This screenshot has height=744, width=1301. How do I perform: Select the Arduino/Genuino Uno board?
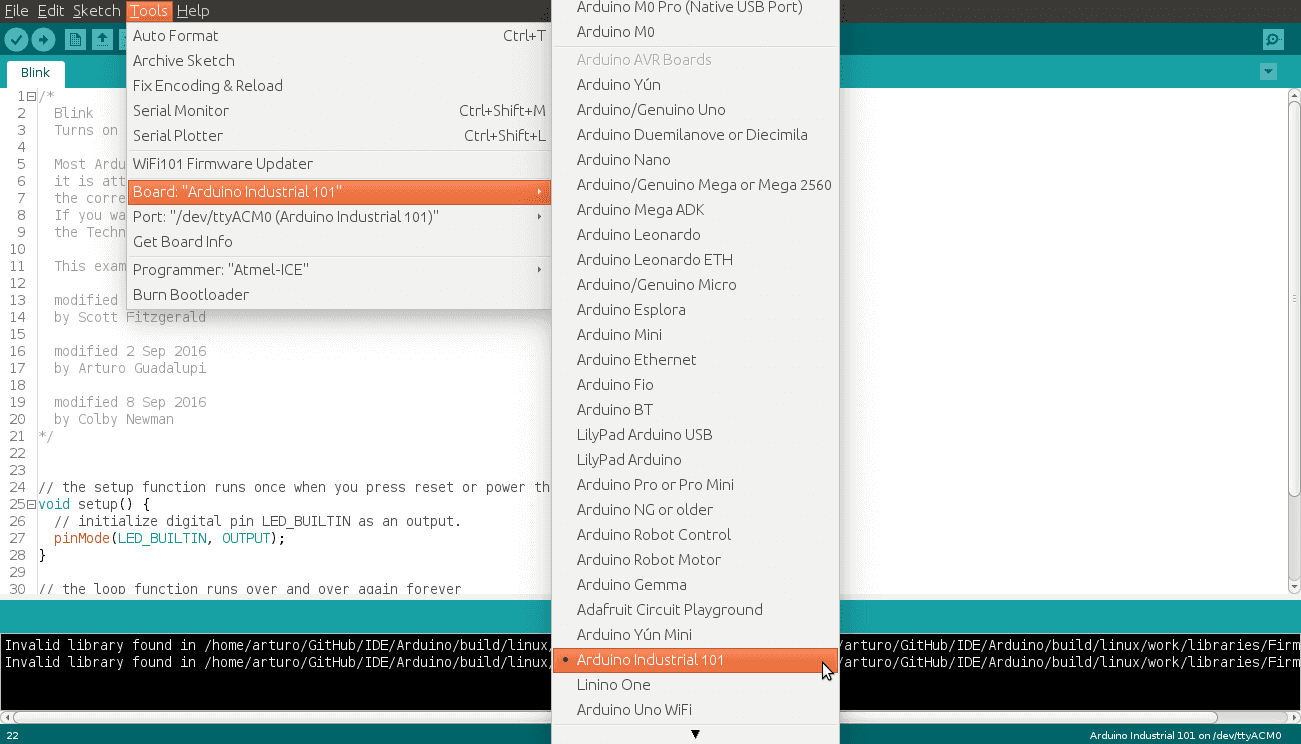point(651,110)
